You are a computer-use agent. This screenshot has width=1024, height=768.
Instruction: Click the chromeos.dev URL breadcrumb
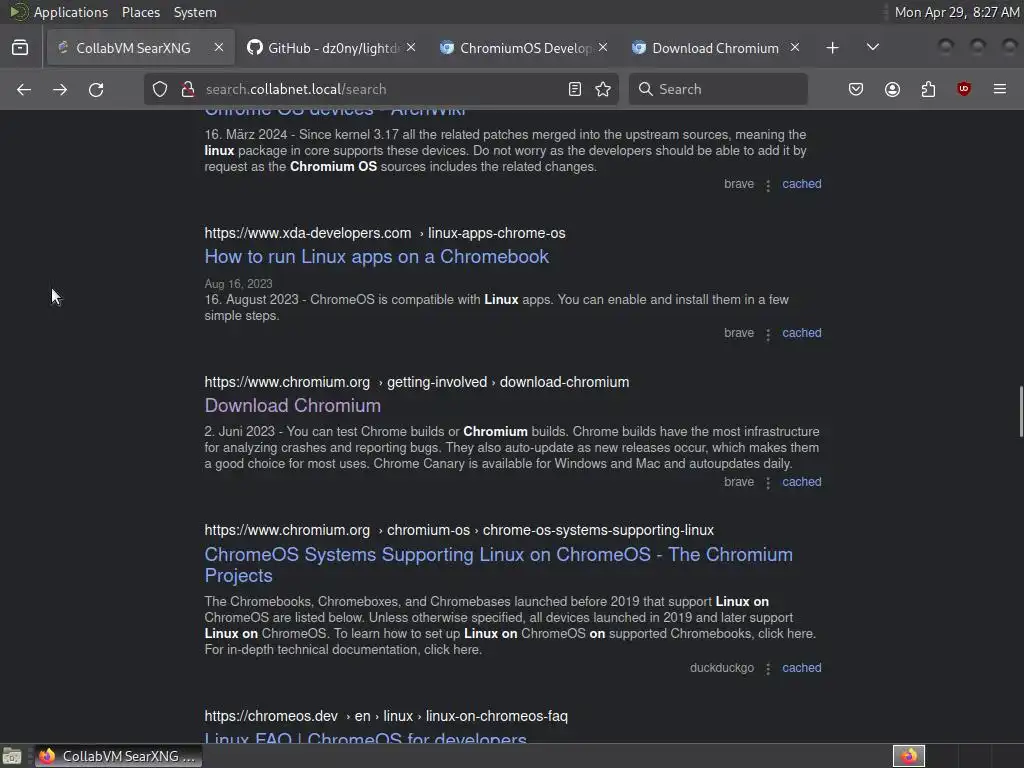(x=386, y=716)
